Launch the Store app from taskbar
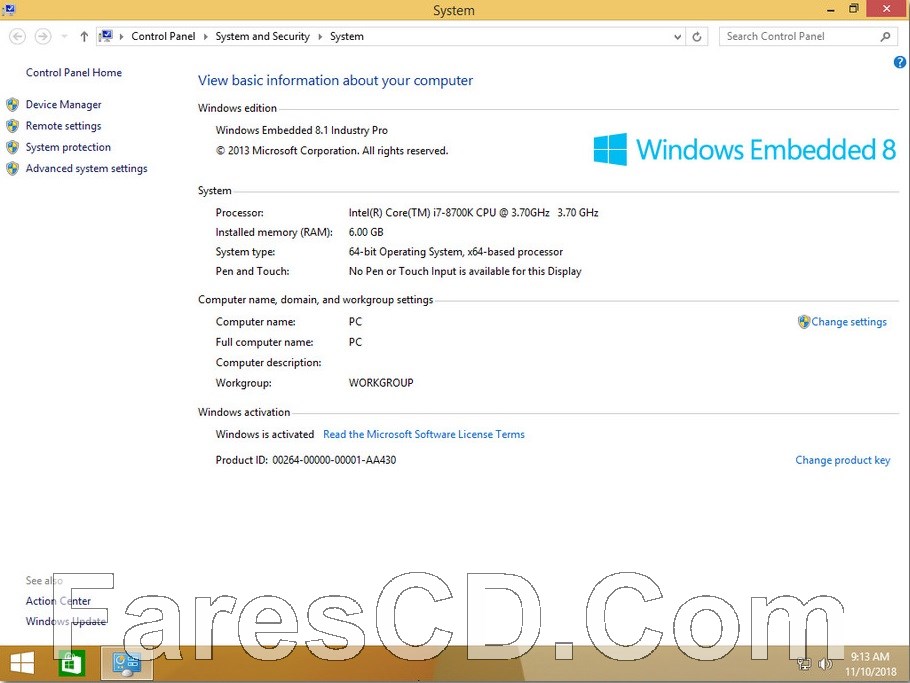910x683 pixels. (x=72, y=663)
